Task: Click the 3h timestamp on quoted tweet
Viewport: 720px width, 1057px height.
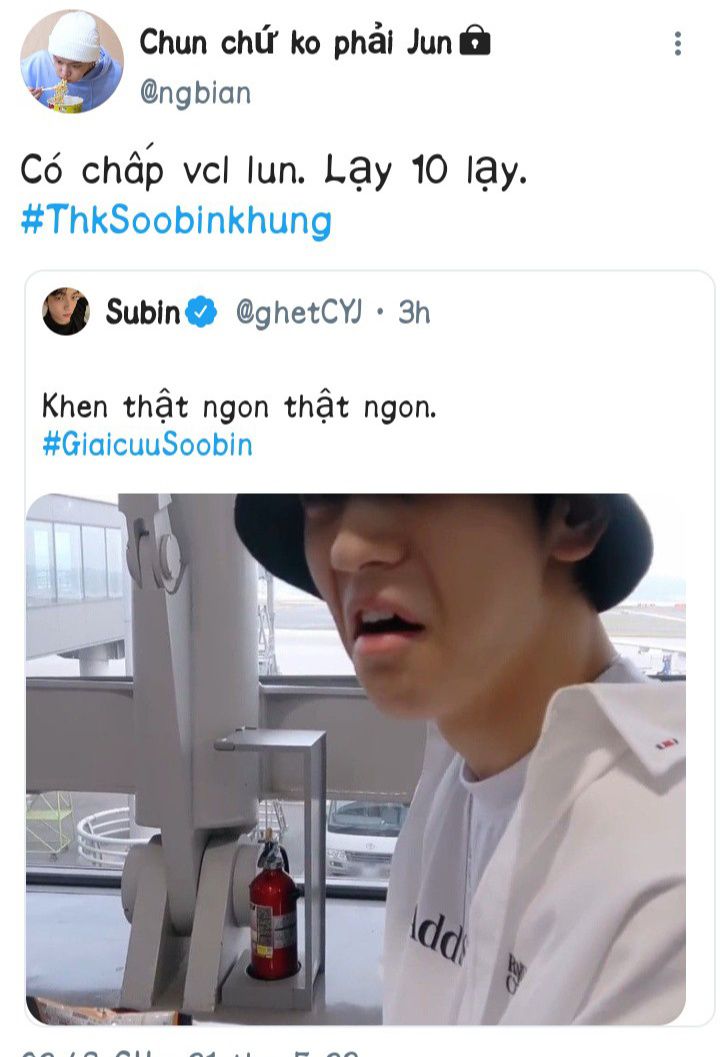Action: pyautogui.click(x=413, y=312)
